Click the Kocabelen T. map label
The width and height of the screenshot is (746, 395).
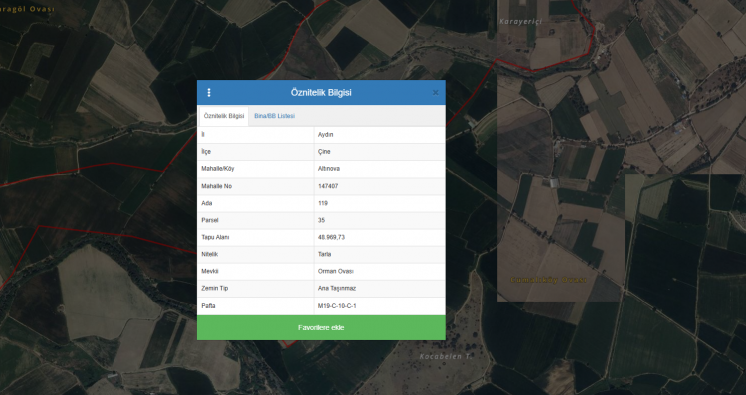(441, 356)
